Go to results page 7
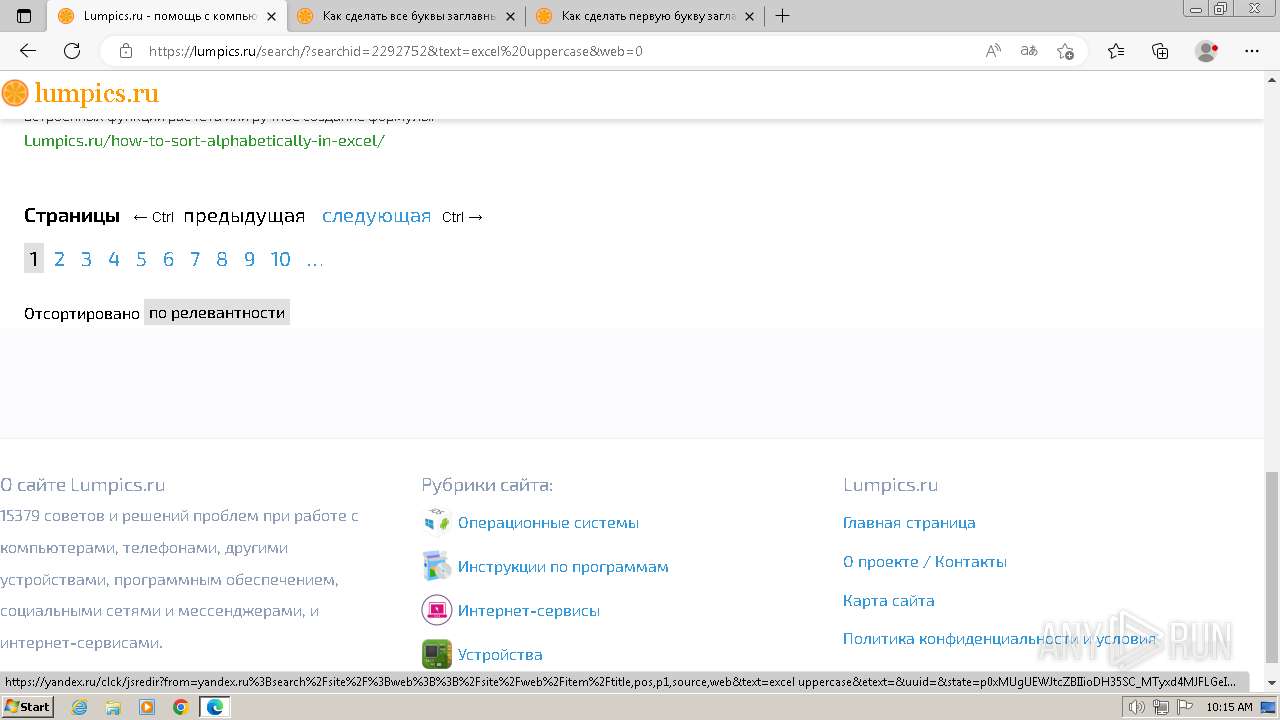This screenshot has width=1280, height=720. [195, 260]
